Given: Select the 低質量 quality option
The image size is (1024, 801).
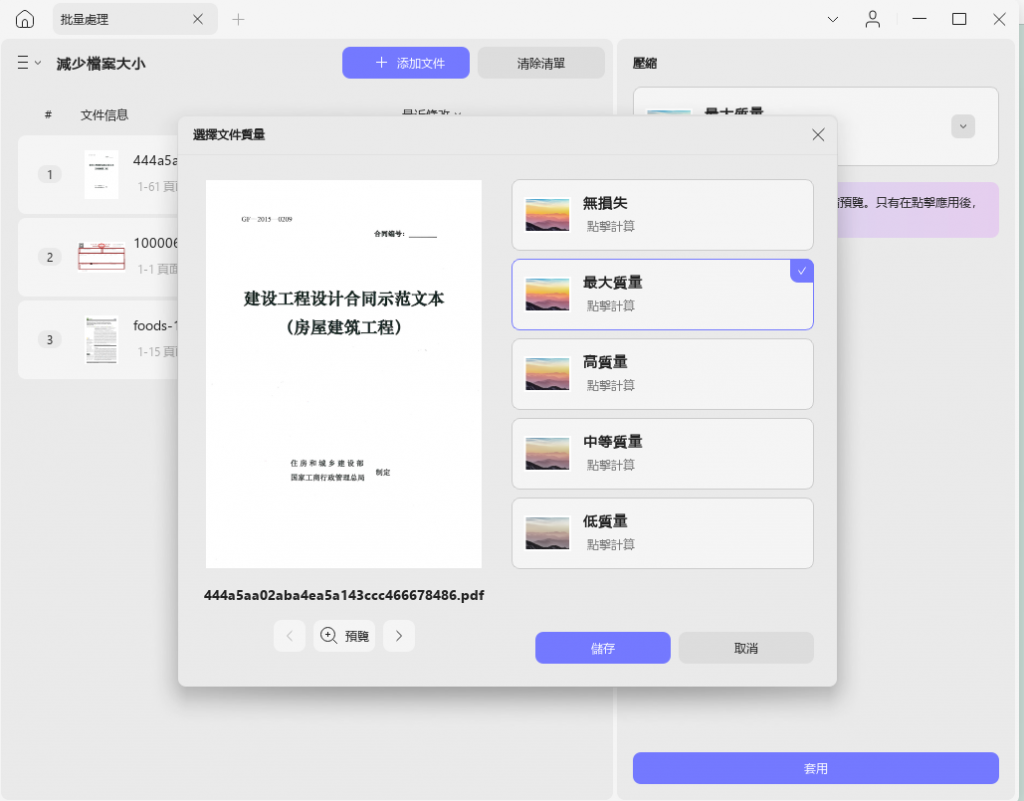Looking at the screenshot, I should pyautogui.click(x=662, y=533).
